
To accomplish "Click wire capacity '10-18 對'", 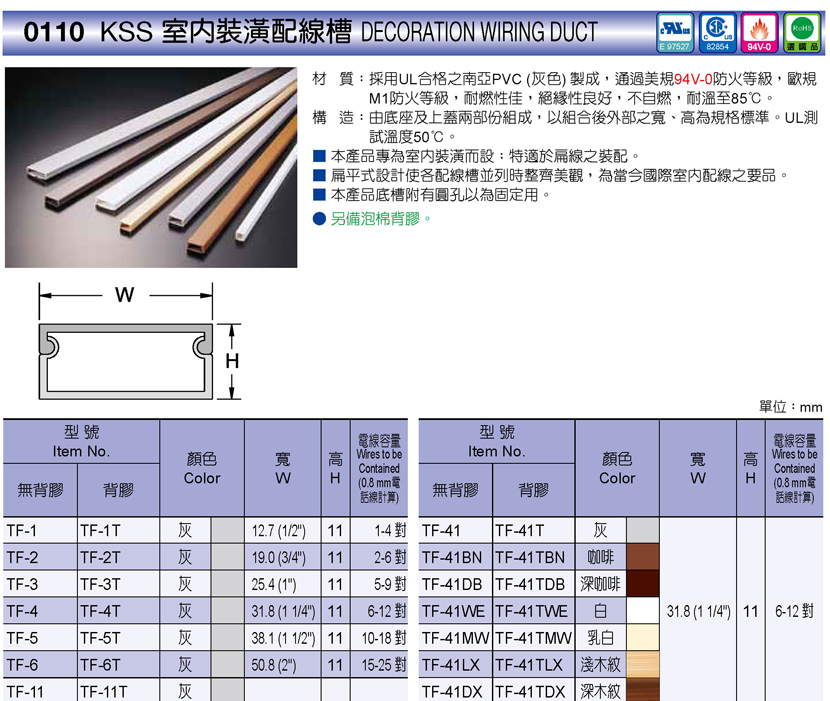I will (384, 638).
